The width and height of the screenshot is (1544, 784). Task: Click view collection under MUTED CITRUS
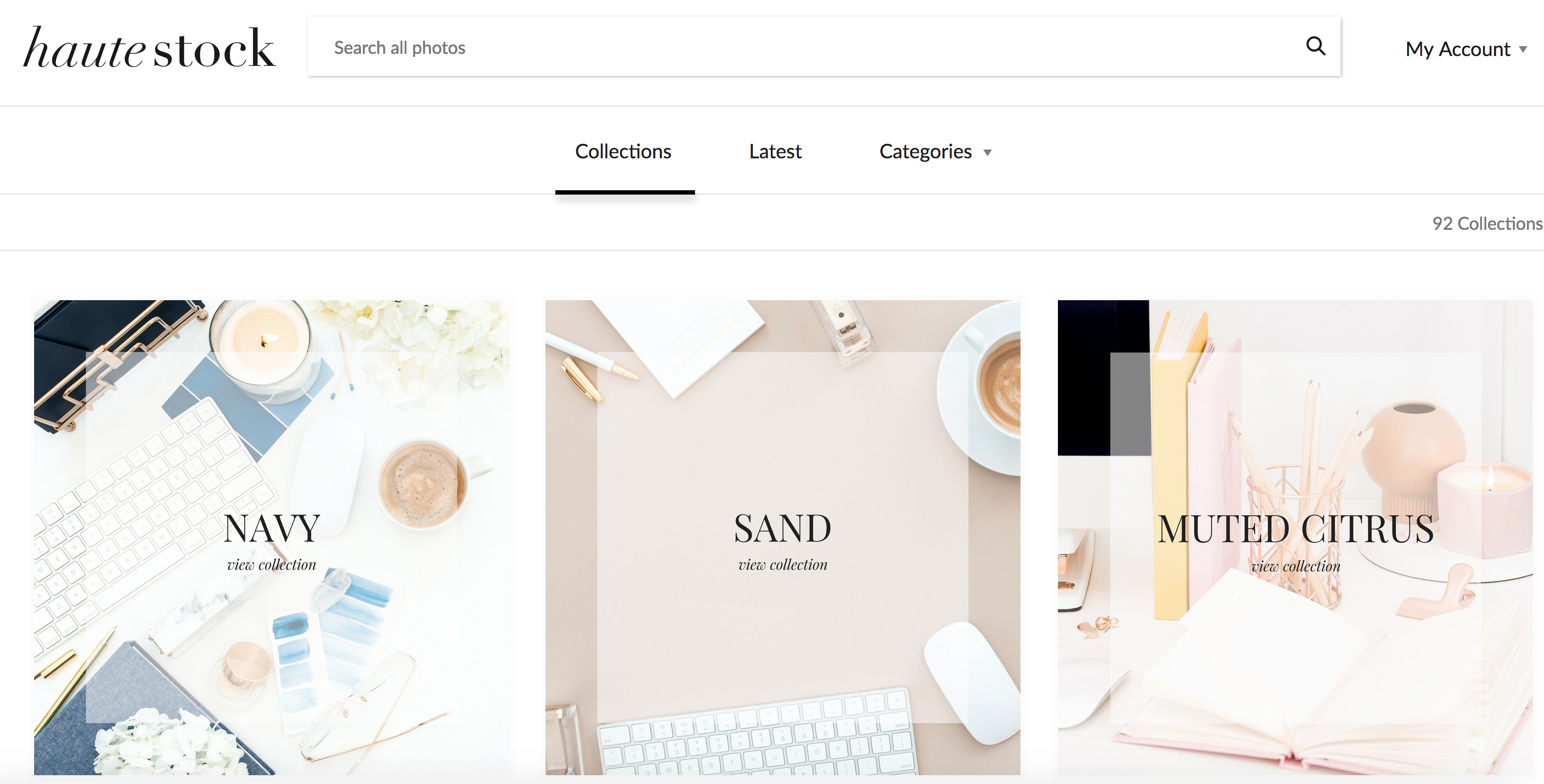click(x=1295, y=566)
